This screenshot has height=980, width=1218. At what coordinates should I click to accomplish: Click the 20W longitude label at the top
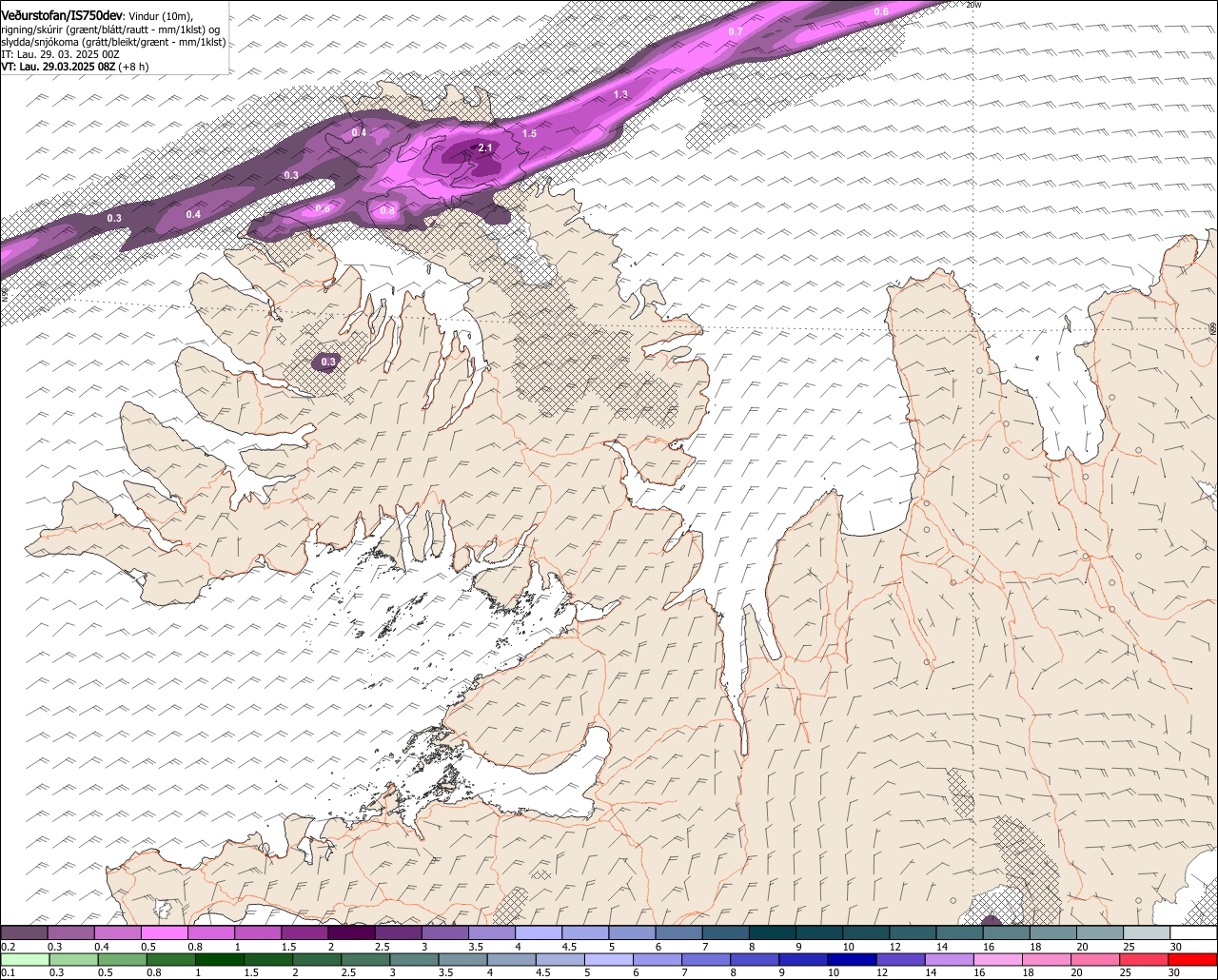point(972,5)
